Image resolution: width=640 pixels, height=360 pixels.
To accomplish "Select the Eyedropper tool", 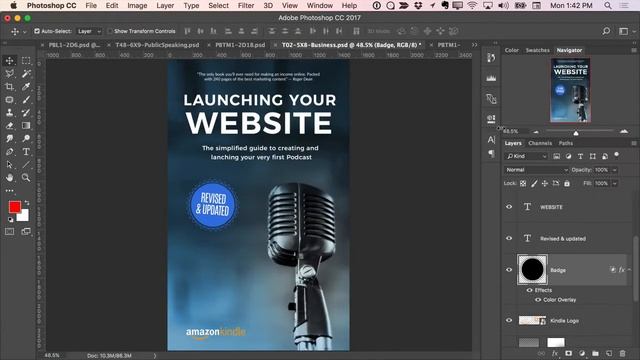I will 26,87.
